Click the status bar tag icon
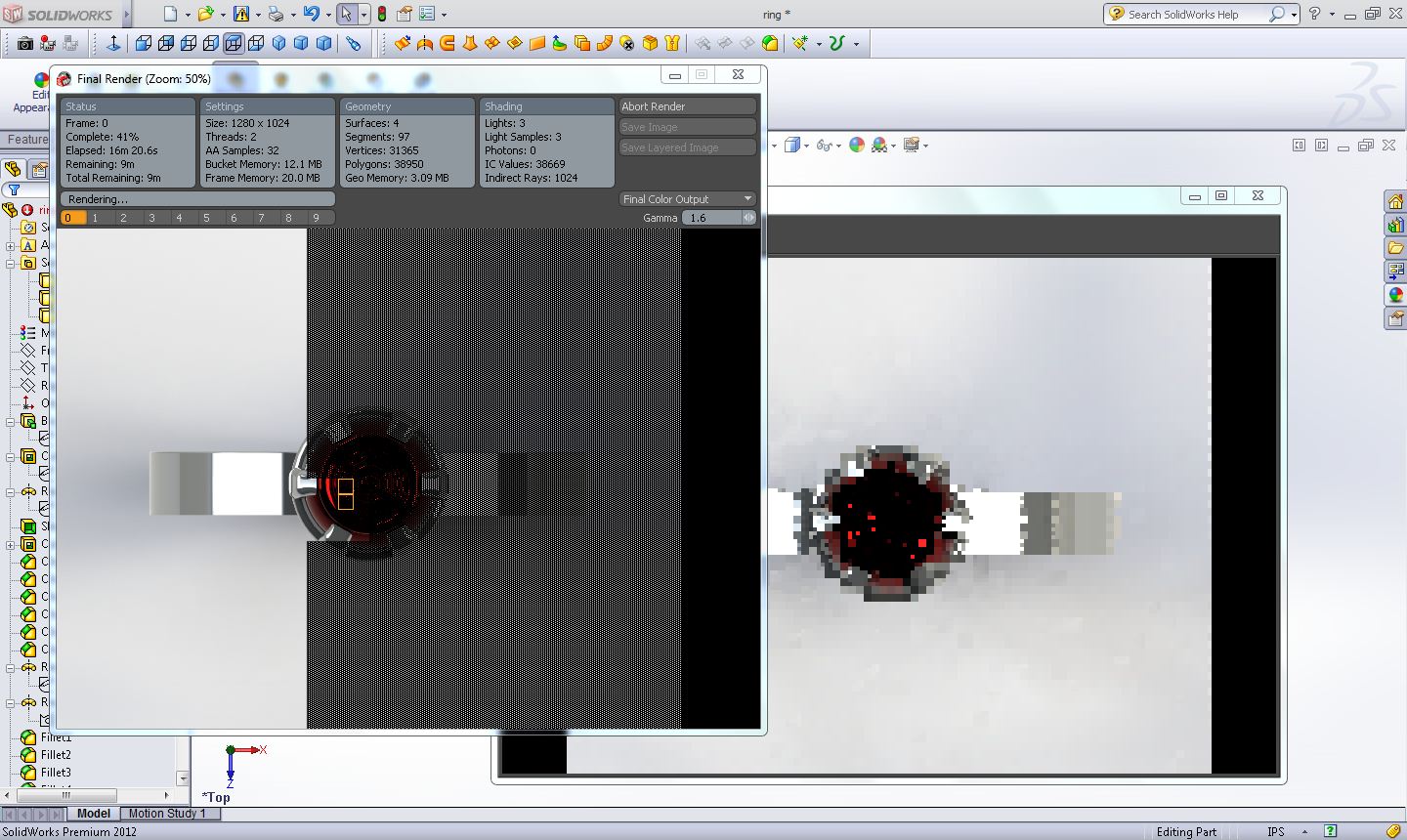 coord(1393,831)
